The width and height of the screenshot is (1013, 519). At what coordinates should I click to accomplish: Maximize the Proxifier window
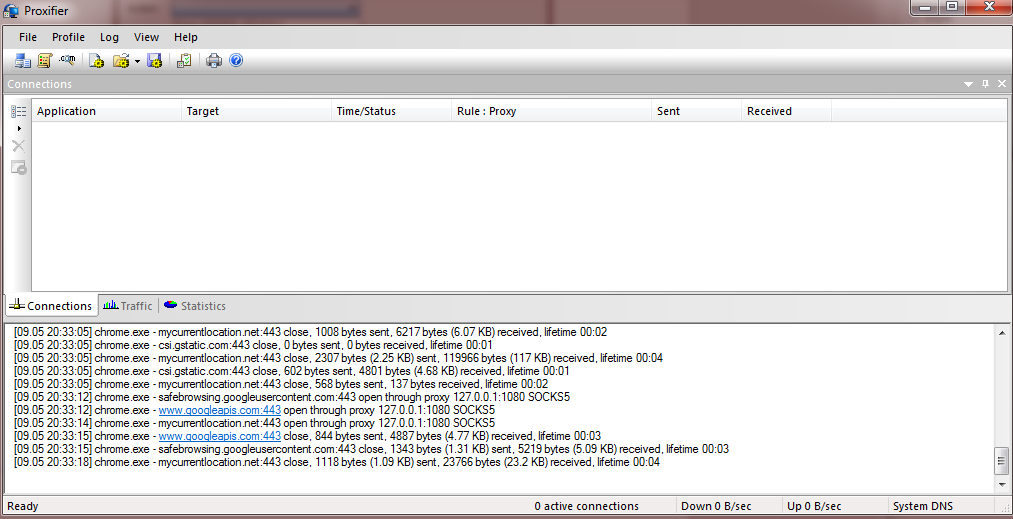tap(952, 7)
